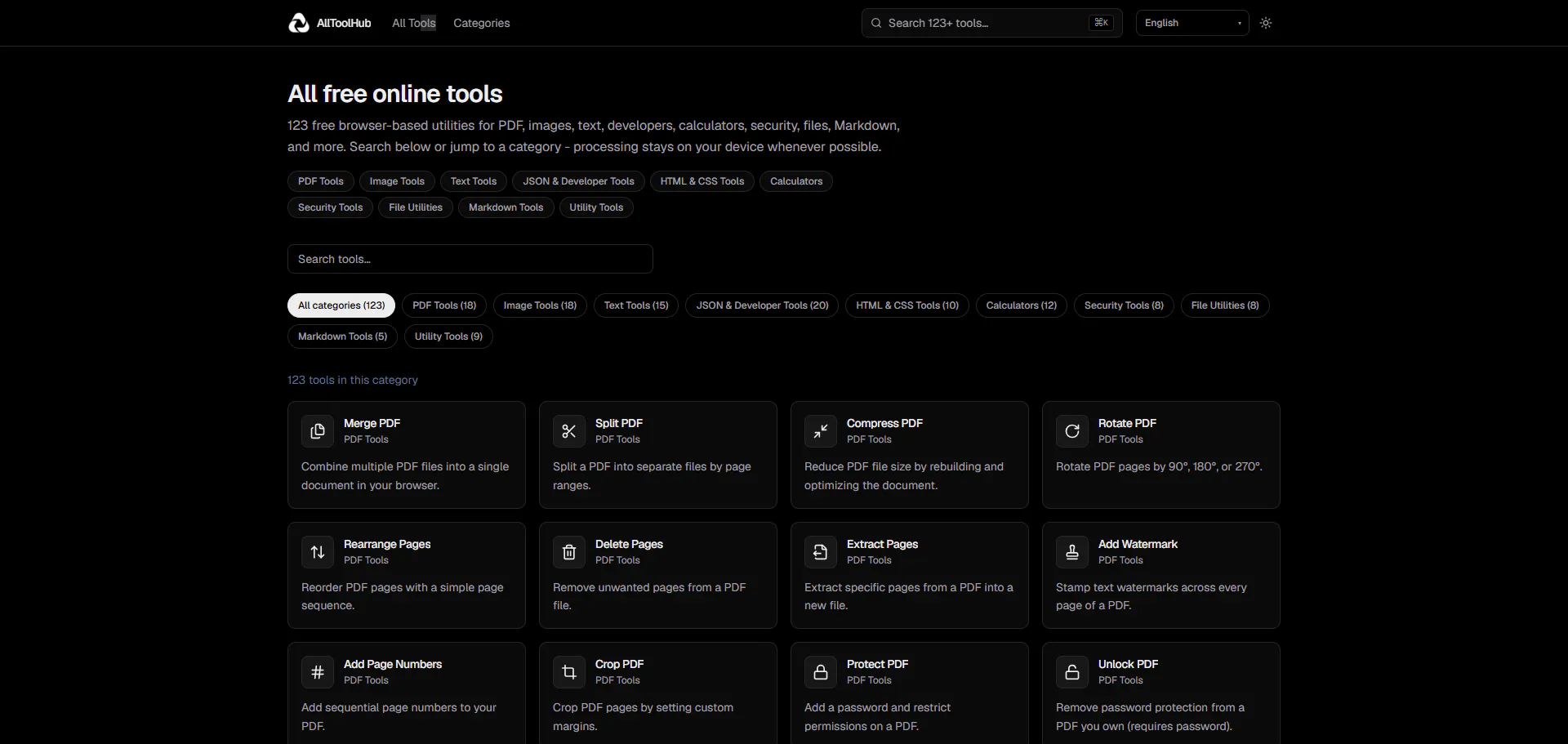This screenshot has height=744, width=1568.
Task: Jump to Security Tools category chip
Action: point(331,207)
